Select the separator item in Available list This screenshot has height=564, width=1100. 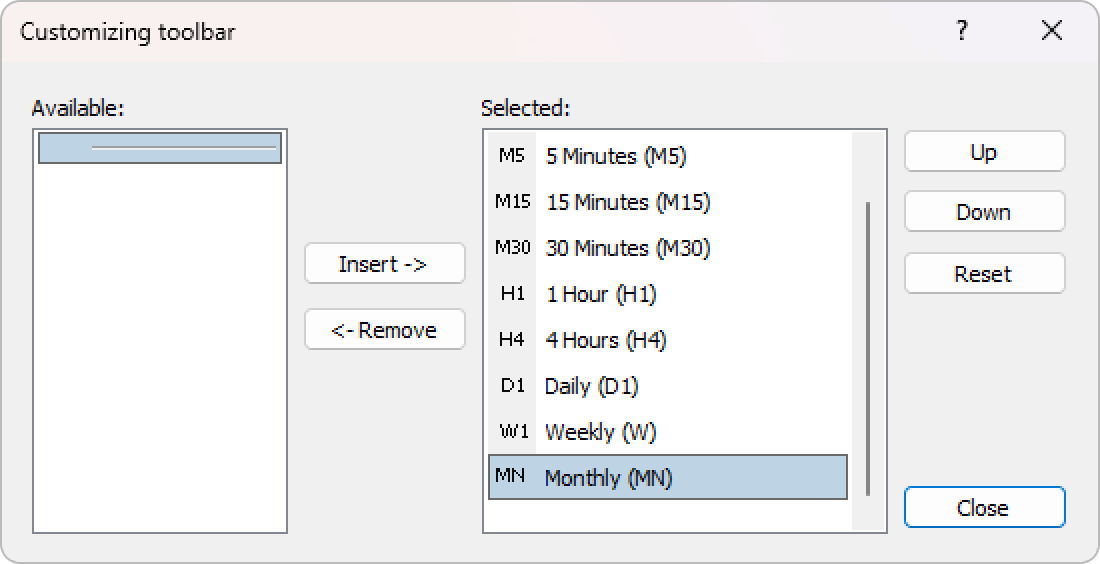click(160, 148)
